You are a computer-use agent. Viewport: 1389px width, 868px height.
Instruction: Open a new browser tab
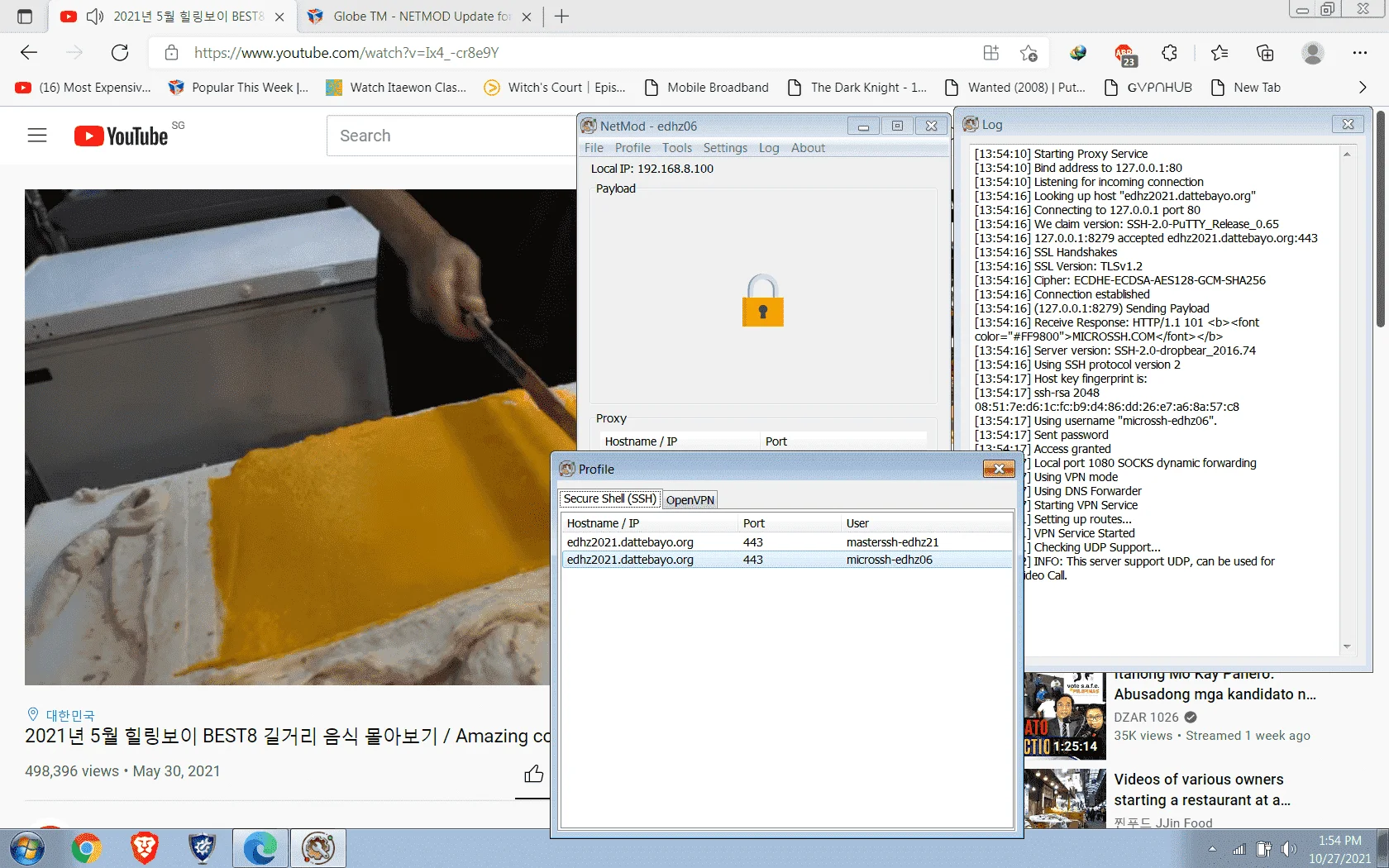pos(561,17)
